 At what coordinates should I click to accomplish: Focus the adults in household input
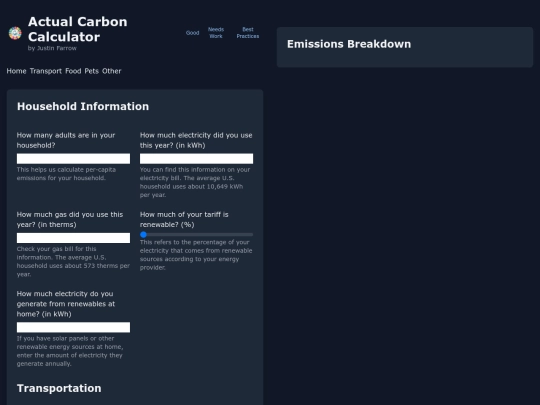point(73,158)
